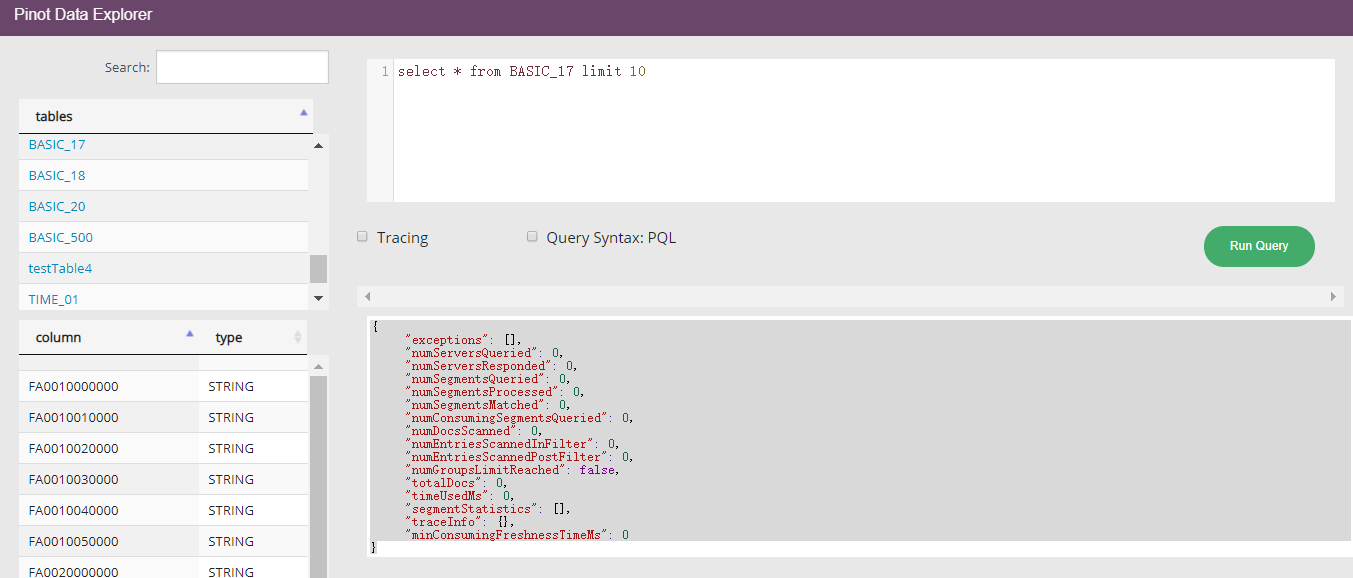Click inside the SQL query editor
This screenshot has height=578, width=1353.
[x=864, y=130]
